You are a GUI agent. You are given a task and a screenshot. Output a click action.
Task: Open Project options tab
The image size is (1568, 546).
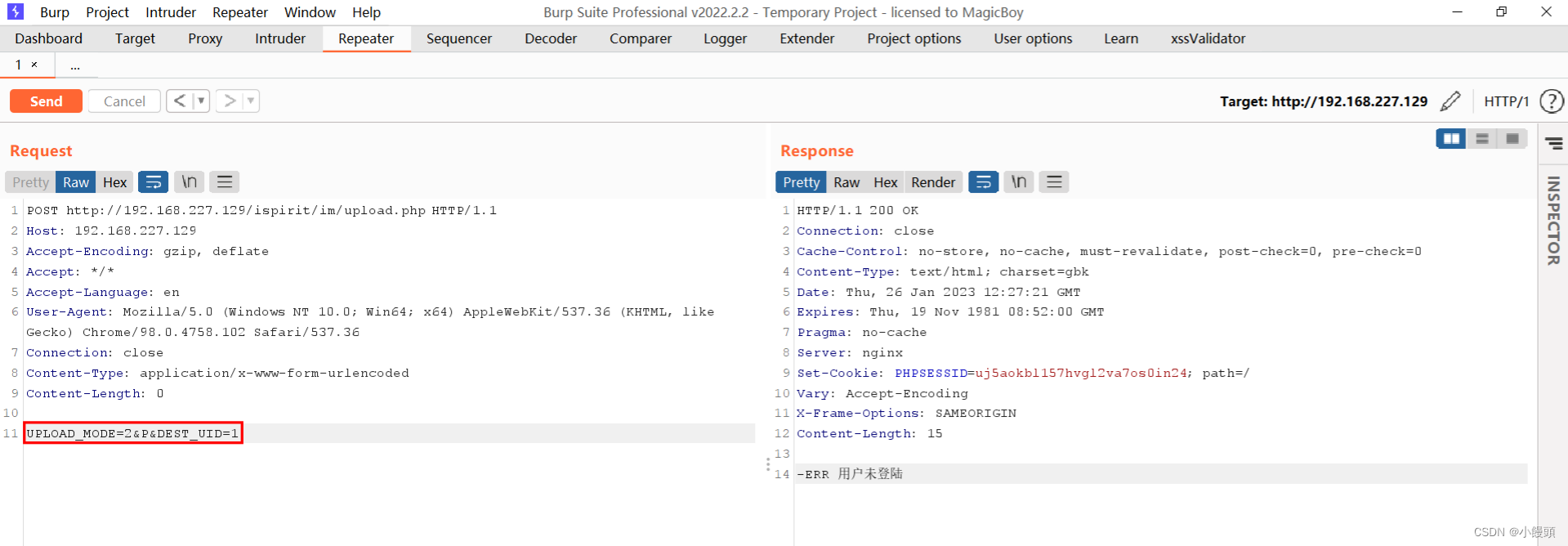tap(914, 38)
